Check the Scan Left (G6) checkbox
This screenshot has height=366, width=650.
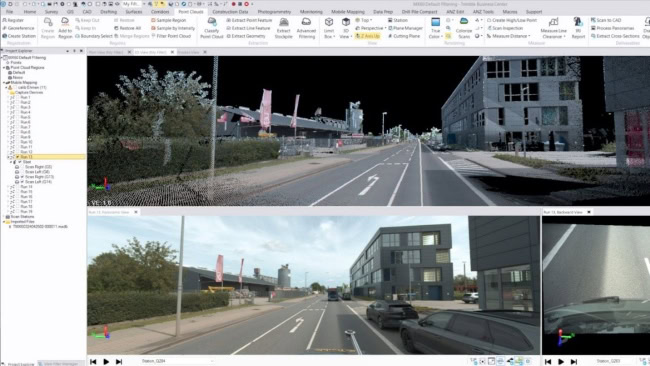click(x=22, y=172)
